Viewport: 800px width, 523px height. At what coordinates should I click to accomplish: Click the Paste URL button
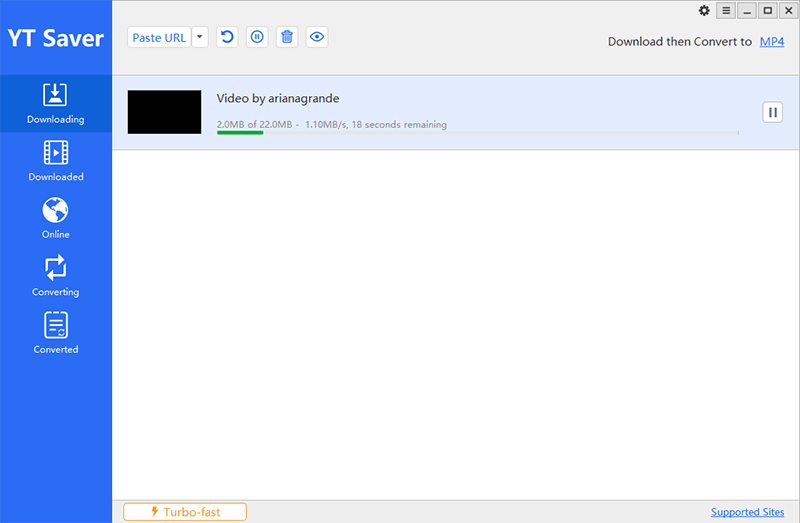(159, 37)
